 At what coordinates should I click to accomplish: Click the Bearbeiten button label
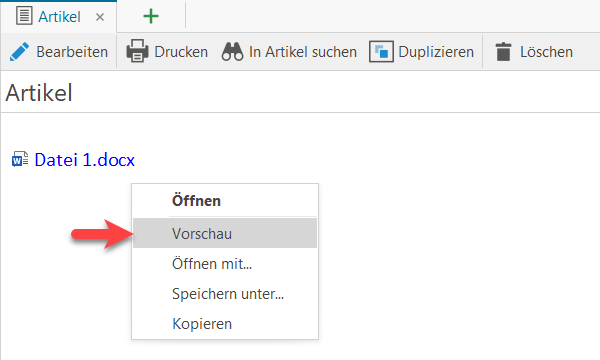(72, 52)
